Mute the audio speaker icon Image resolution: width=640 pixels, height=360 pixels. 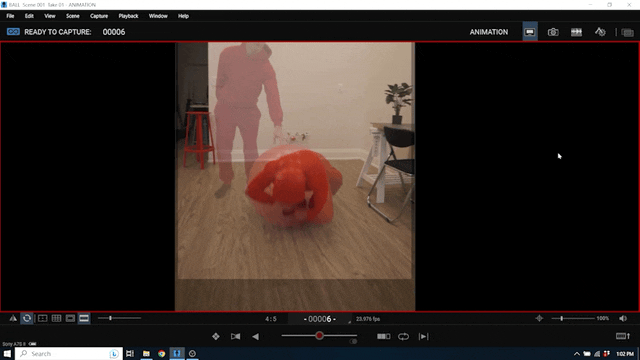623,318
